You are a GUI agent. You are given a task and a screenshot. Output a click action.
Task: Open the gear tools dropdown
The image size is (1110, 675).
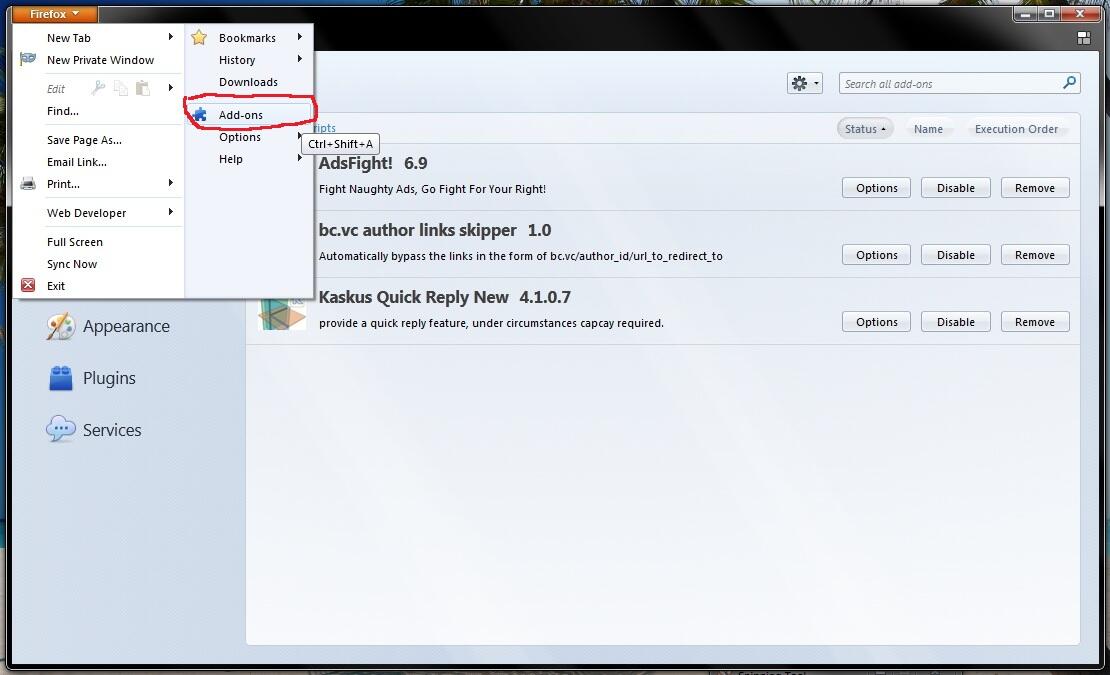pos(805,83)
